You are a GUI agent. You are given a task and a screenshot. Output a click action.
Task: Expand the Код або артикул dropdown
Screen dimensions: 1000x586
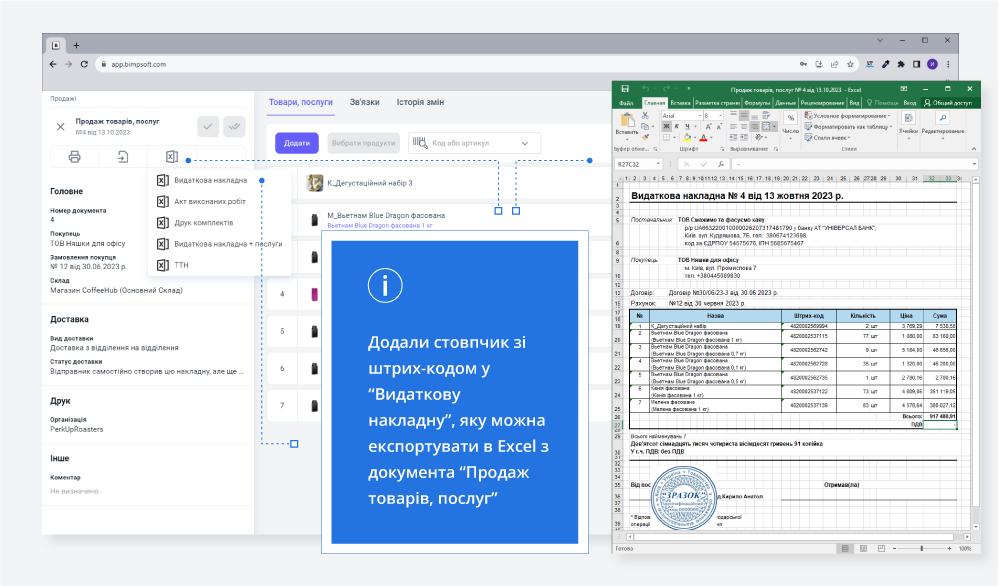click(525, 143)
